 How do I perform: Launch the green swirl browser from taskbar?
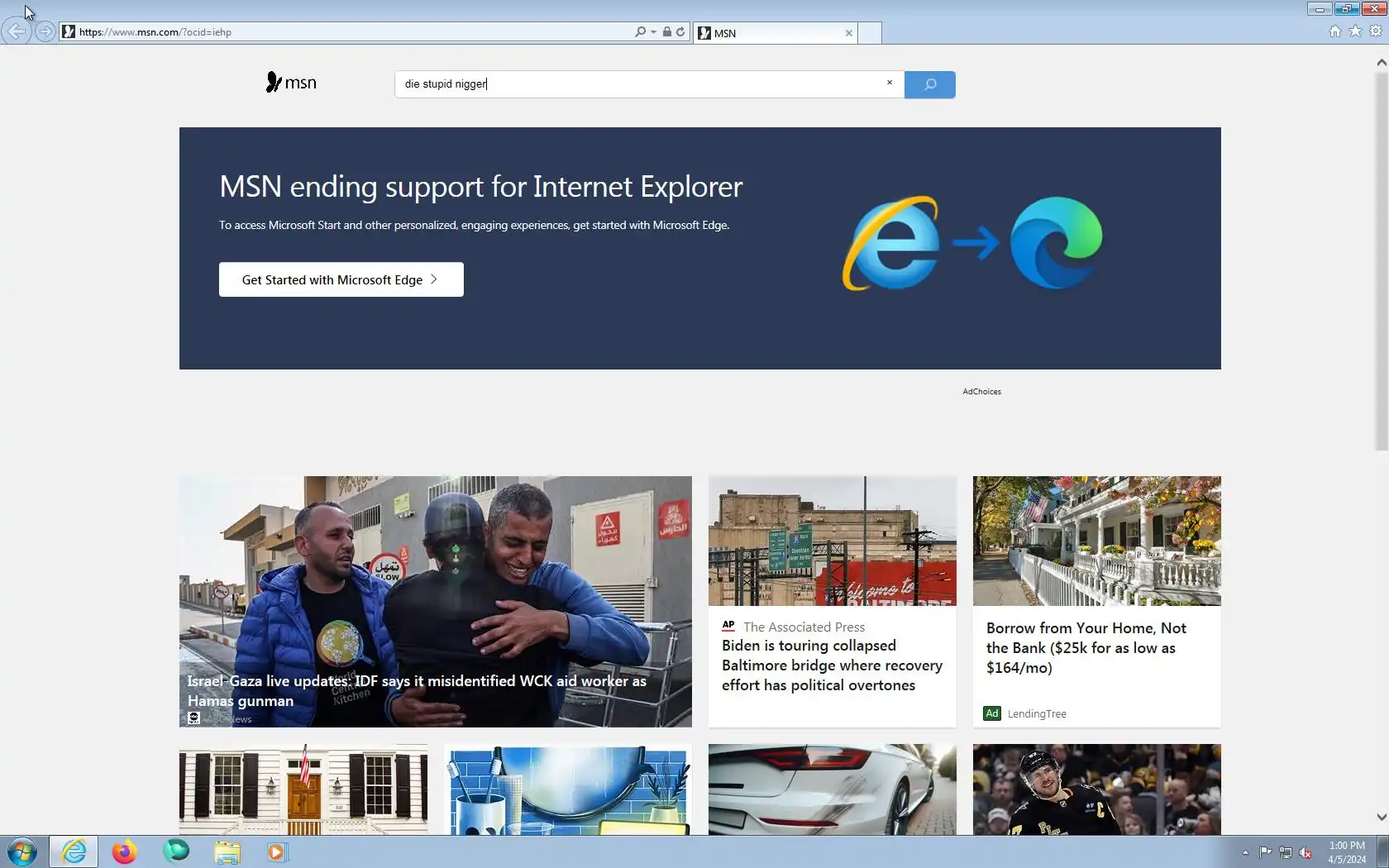coord(176,851)
